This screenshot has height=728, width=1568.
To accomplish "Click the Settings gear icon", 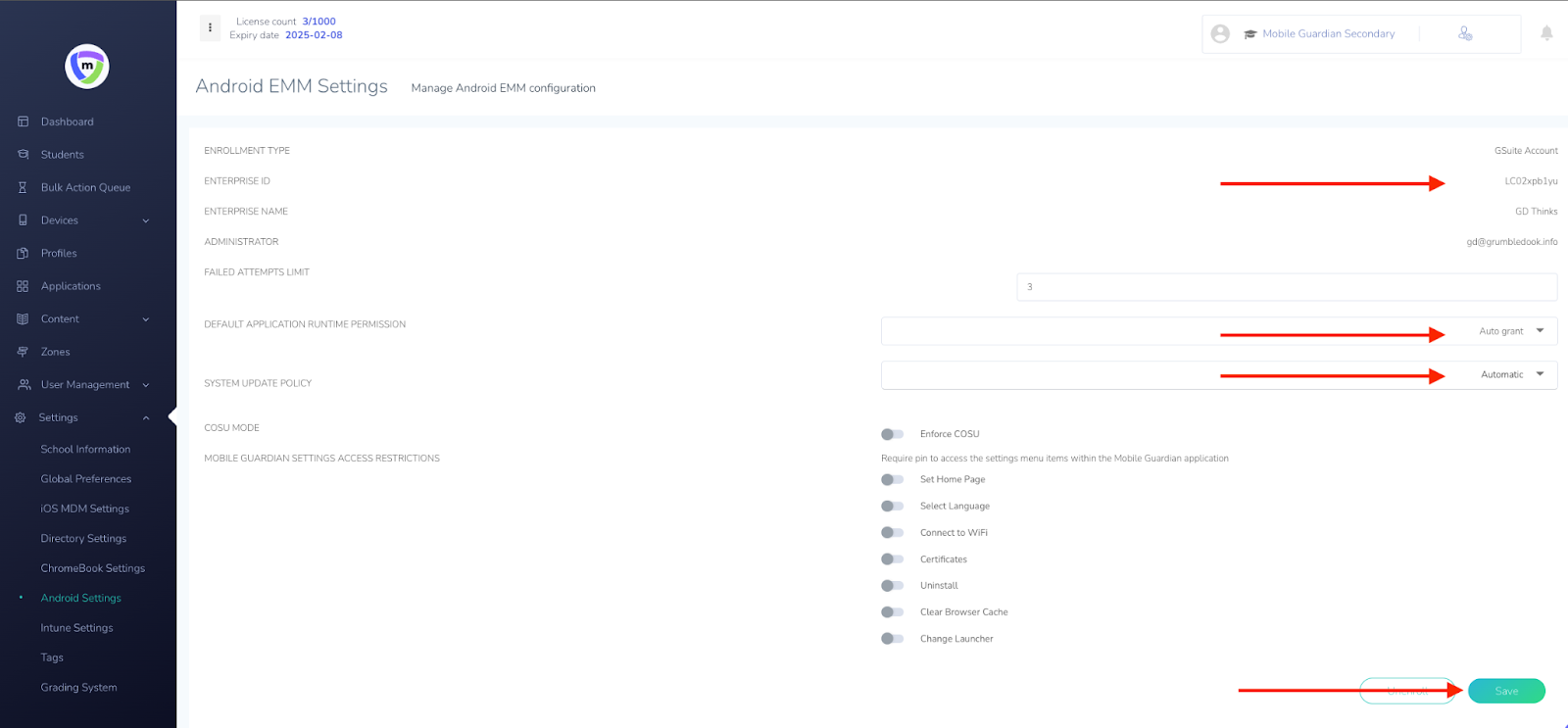I will click(20, 417).
